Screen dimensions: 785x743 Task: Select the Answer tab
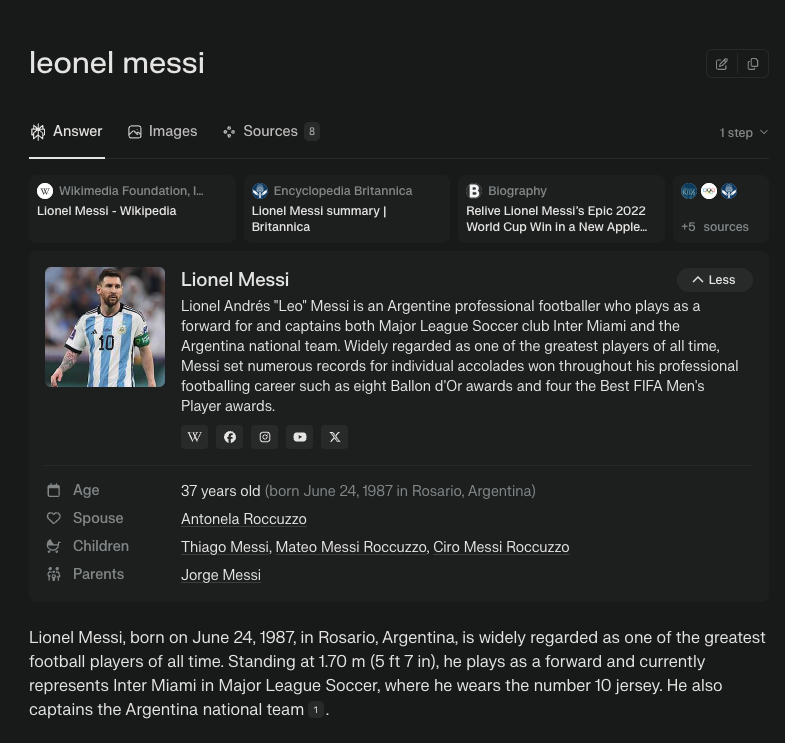click(67, 131)
